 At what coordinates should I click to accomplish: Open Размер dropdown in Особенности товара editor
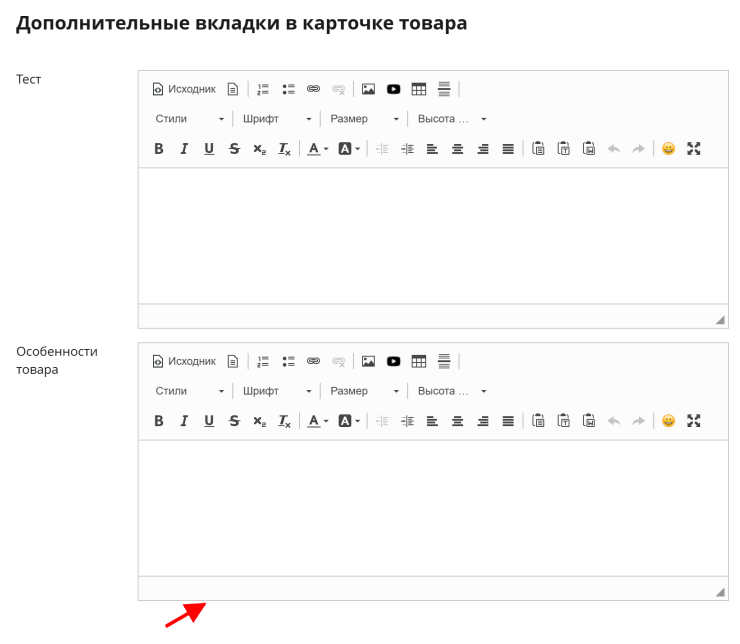coord(364,391)
